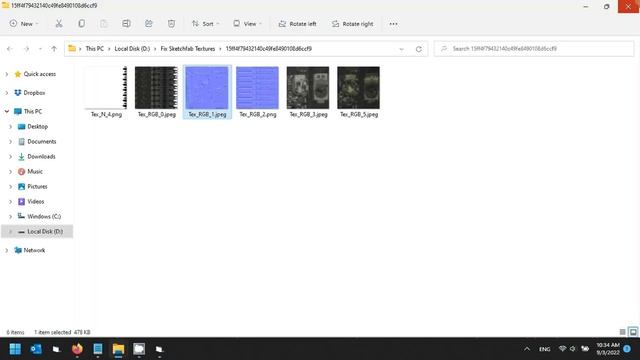
Task: Open the Downloads folder in sidebar
Action: (41, 156)
